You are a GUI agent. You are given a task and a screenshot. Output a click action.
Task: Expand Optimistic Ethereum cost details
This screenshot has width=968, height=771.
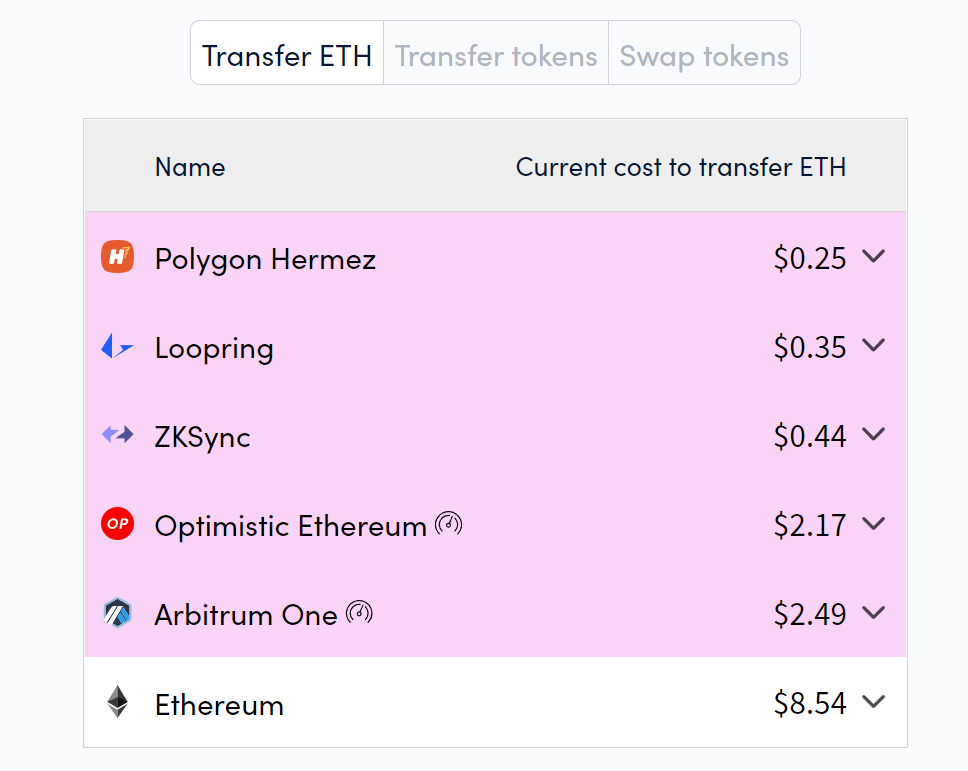click(874, 523)
